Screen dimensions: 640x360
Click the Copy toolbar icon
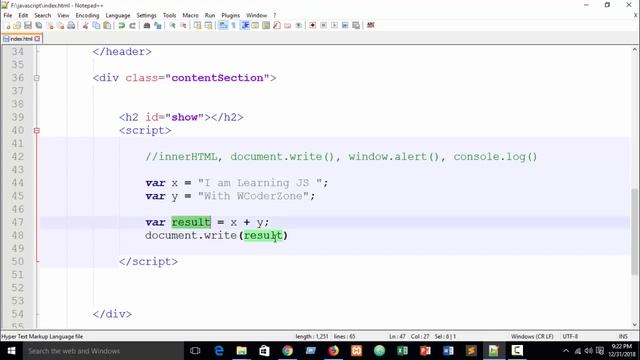tap(96, 25)
